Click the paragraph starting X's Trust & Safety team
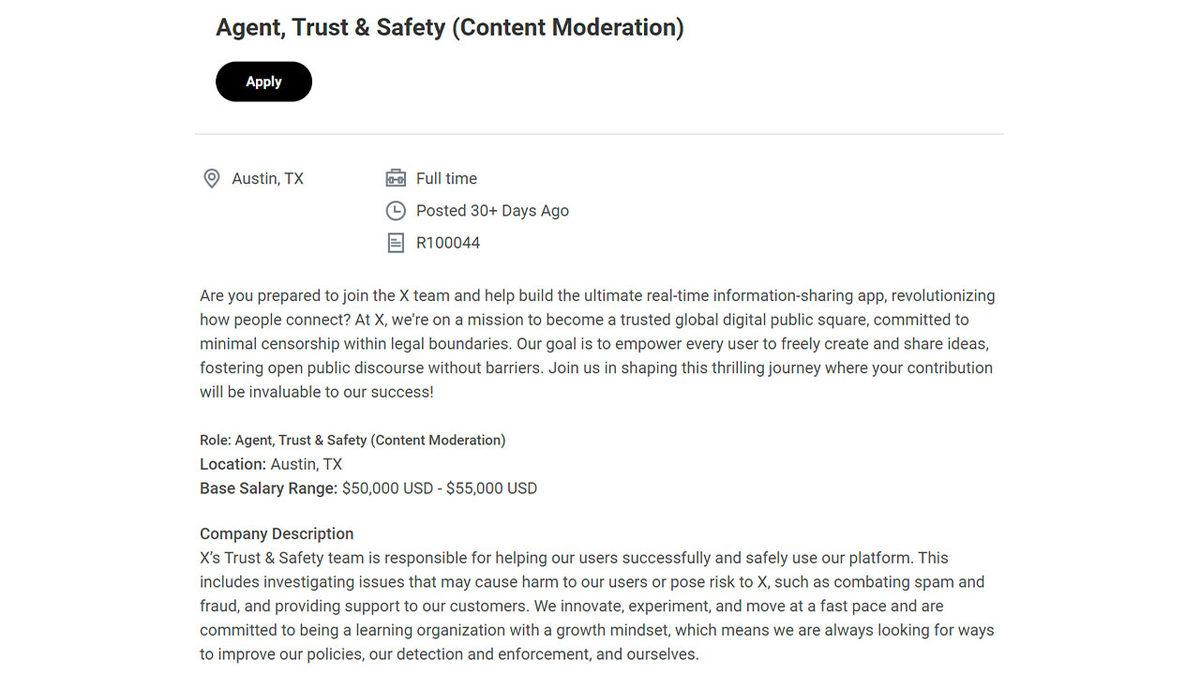The image size is (1200, 675). click(597, 606)
